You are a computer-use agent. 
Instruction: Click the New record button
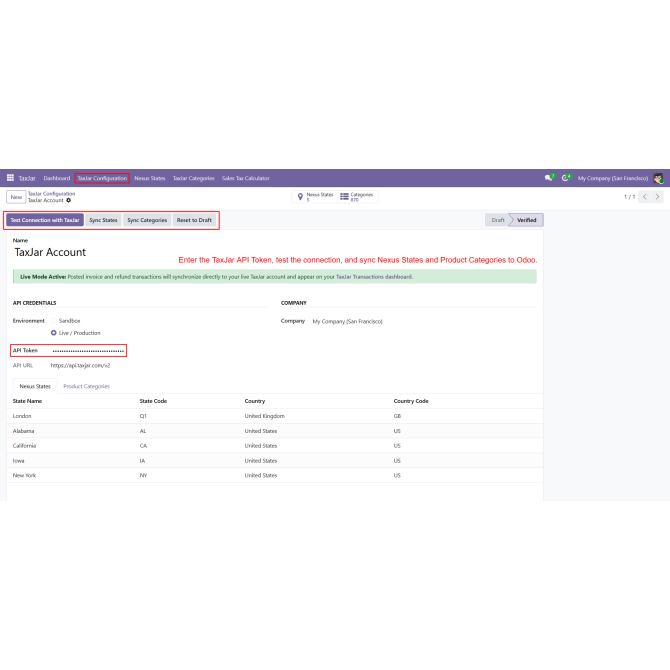tap(16, 197)
